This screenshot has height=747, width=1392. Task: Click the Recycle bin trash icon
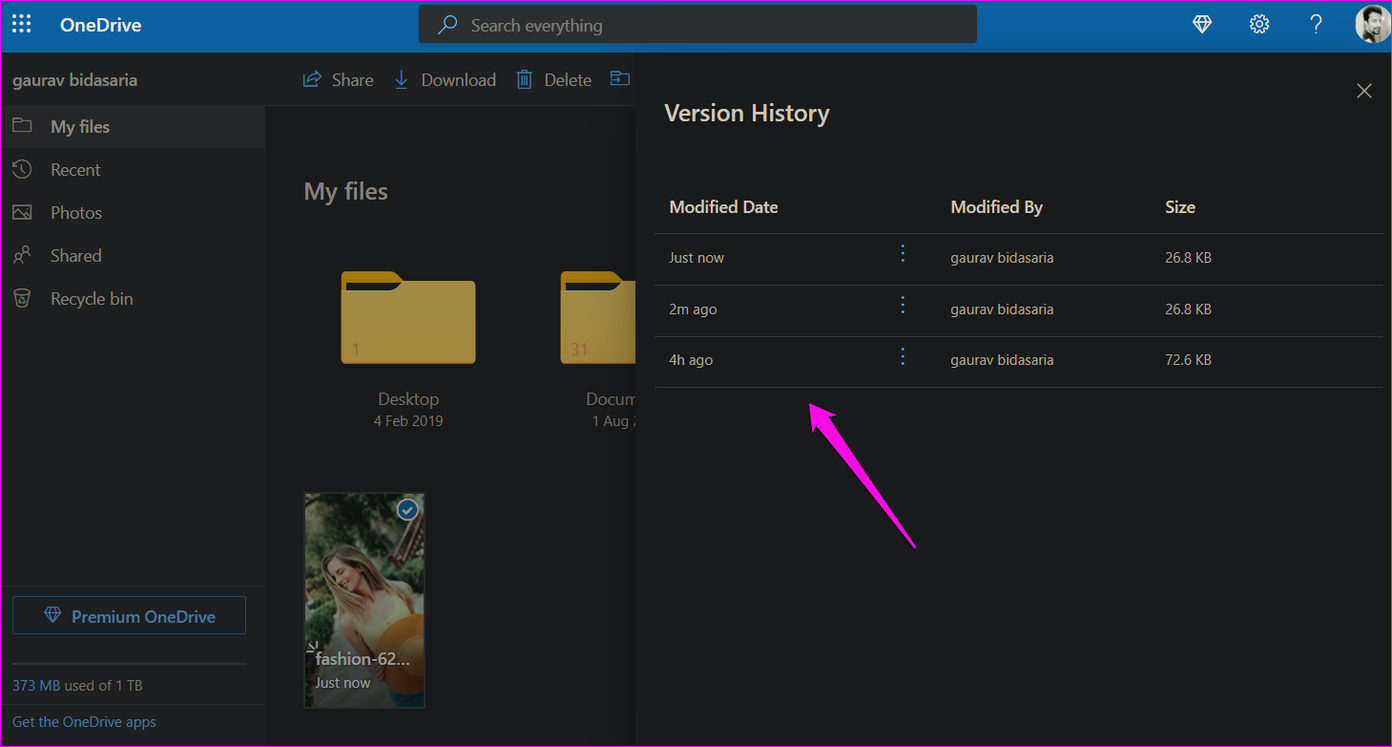22,298
